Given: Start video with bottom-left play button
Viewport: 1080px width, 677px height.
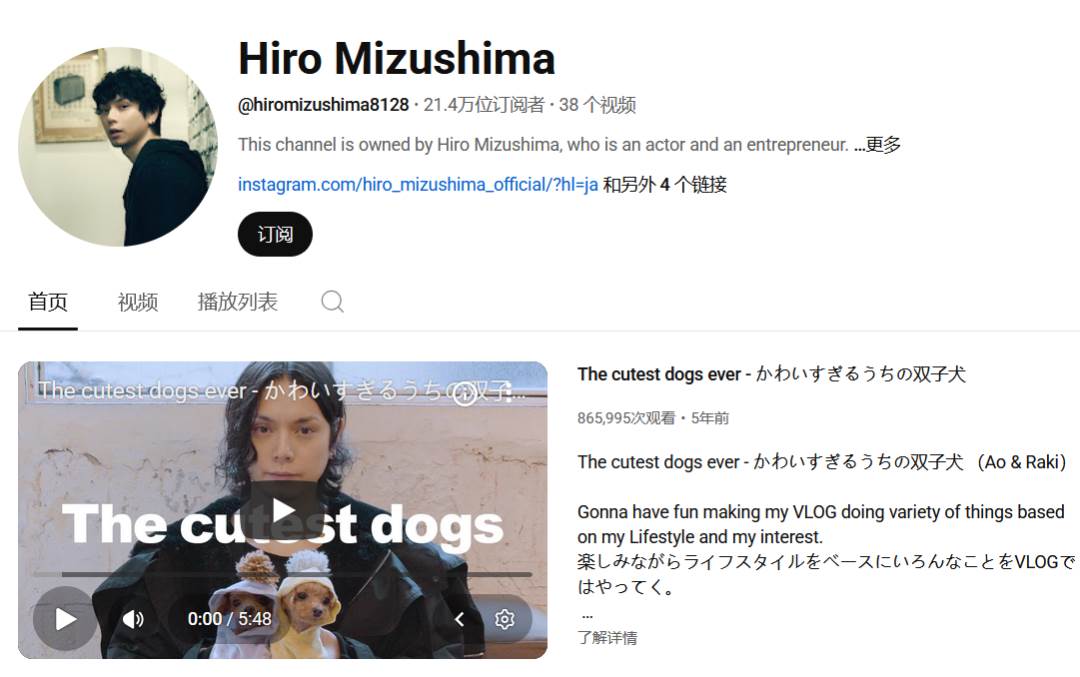Looking at the screenshot, I should pyautogui.click(x=65, y=618).
